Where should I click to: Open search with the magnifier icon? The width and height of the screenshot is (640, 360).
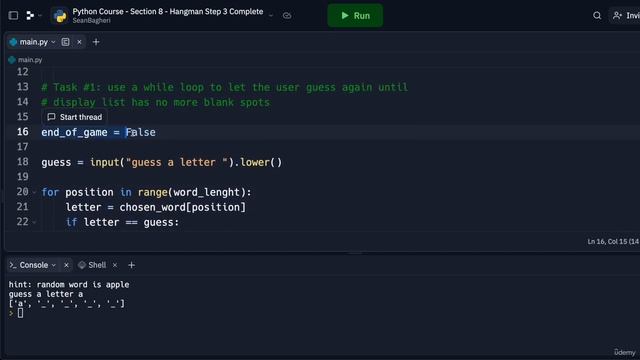click(x=597, y=16)
